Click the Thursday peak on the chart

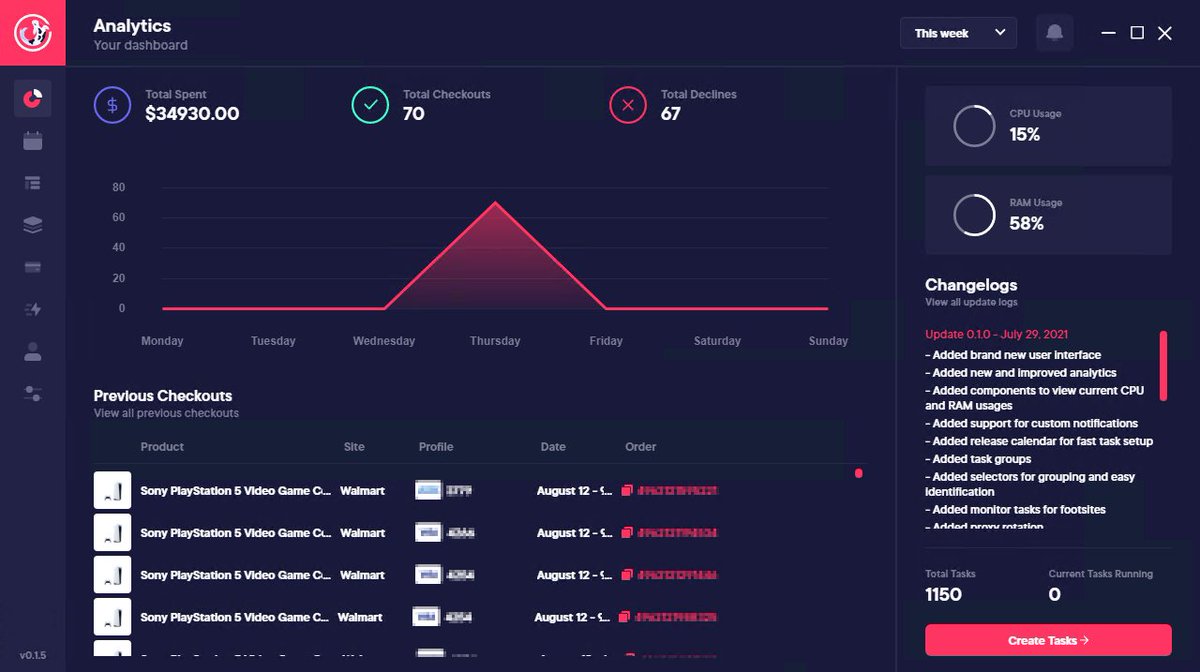pyautogui.click(x=495, y=203)
